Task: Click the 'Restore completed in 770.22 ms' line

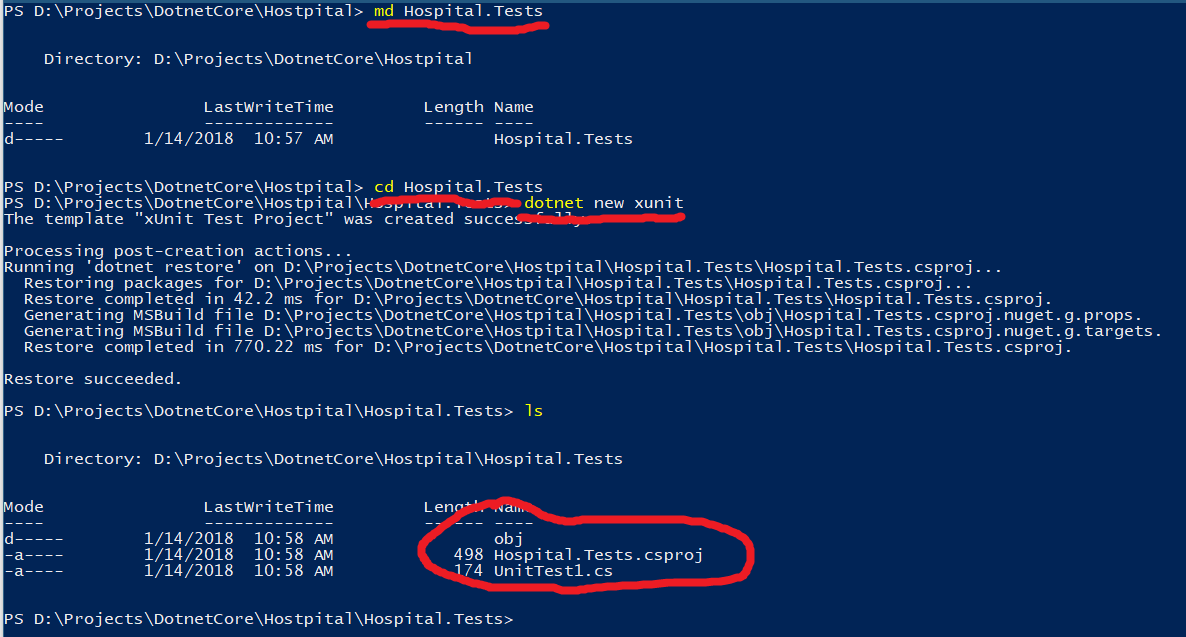Action: click(x=547, y=347)
